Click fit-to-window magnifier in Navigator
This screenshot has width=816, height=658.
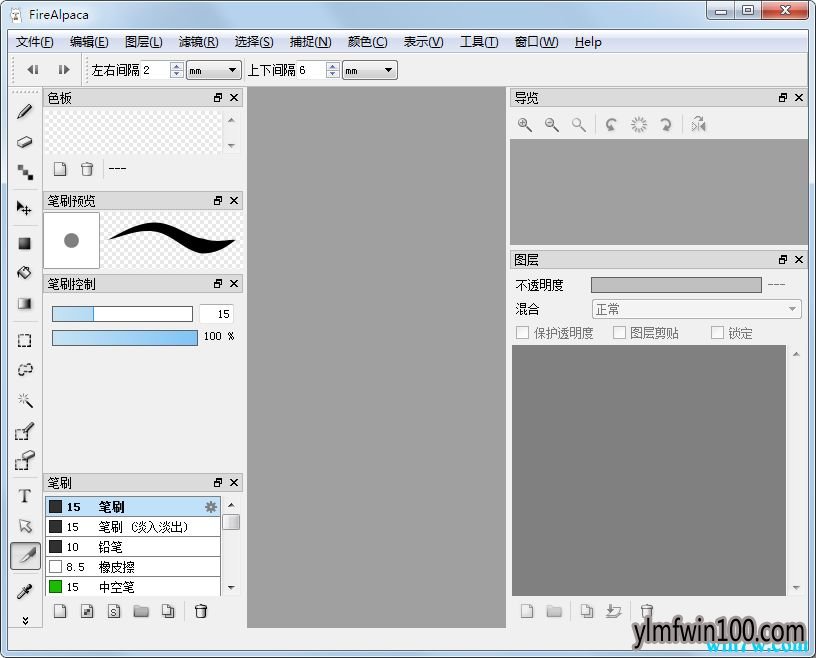[x=579, y=125]
